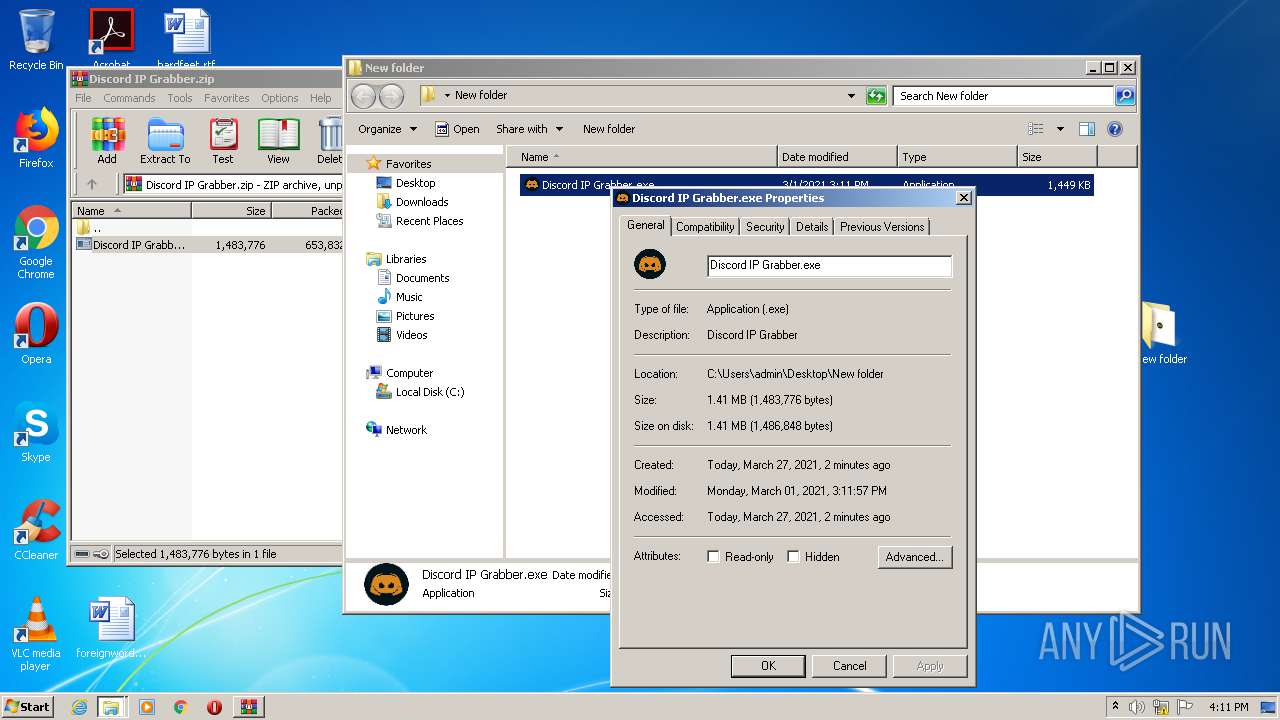The height and width of the screenshot is (720, 1280).
Task: Click the Test icon in WinRAR toolbar
Action: tap(223, 141)
